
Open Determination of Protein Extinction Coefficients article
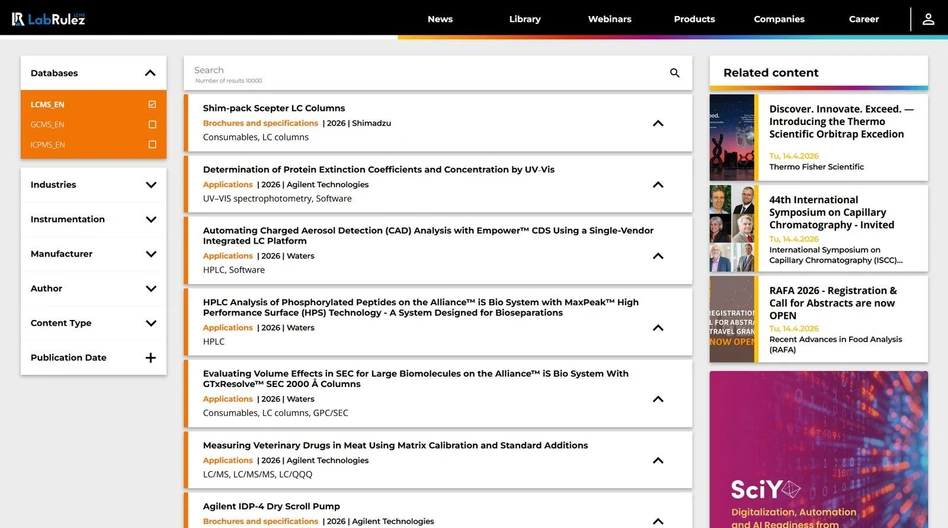pyautogui.click(x=378, y=169)
